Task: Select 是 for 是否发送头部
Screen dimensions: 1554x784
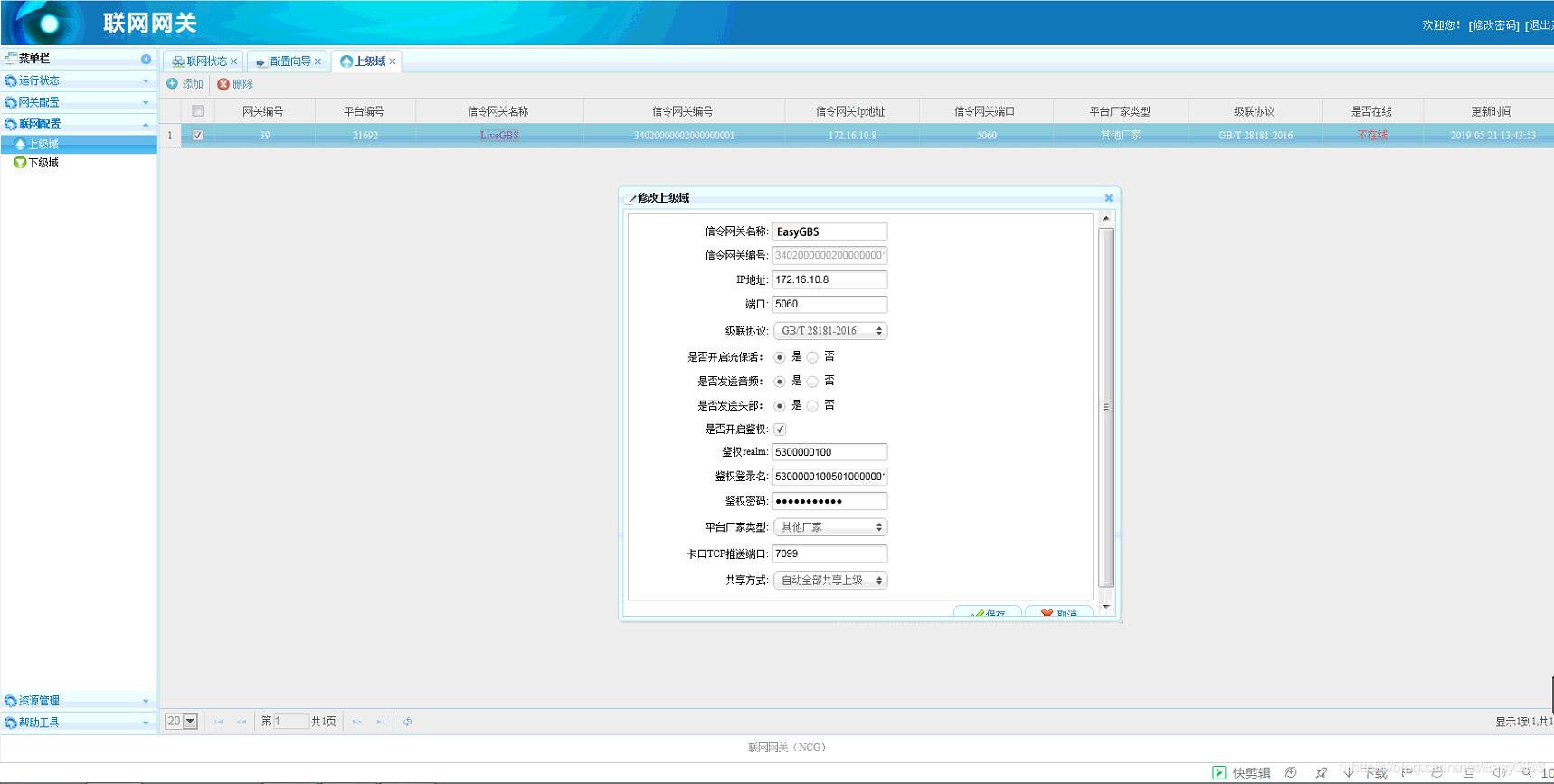Action: click(x=780, y=406)
